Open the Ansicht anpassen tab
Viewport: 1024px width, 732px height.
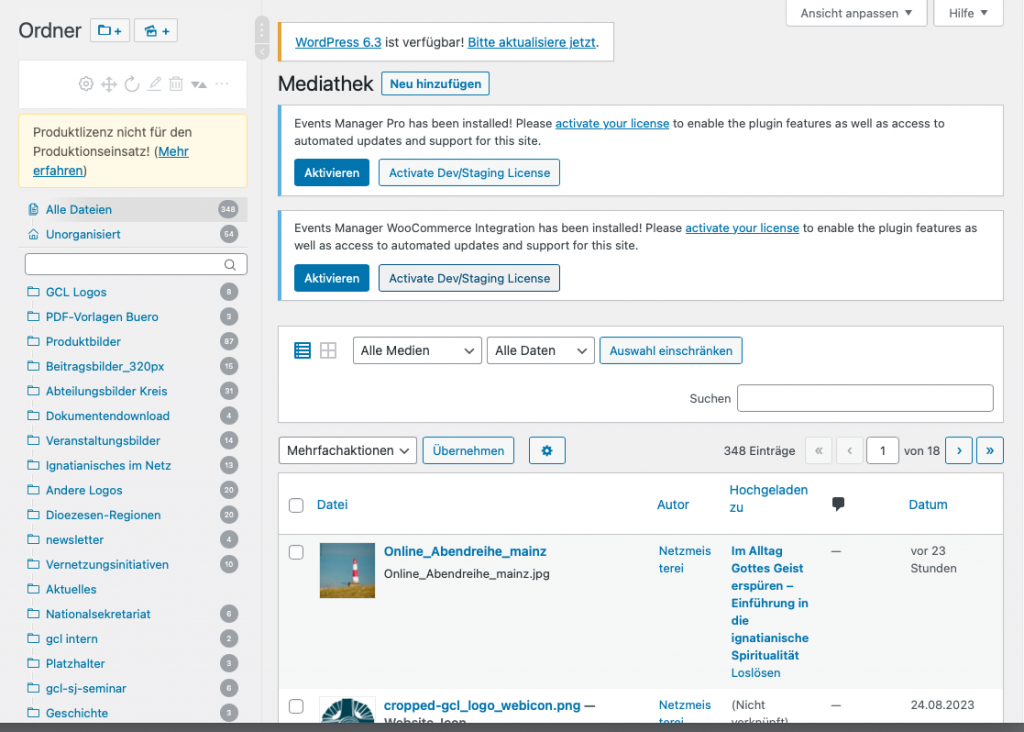tap(856, 13)
